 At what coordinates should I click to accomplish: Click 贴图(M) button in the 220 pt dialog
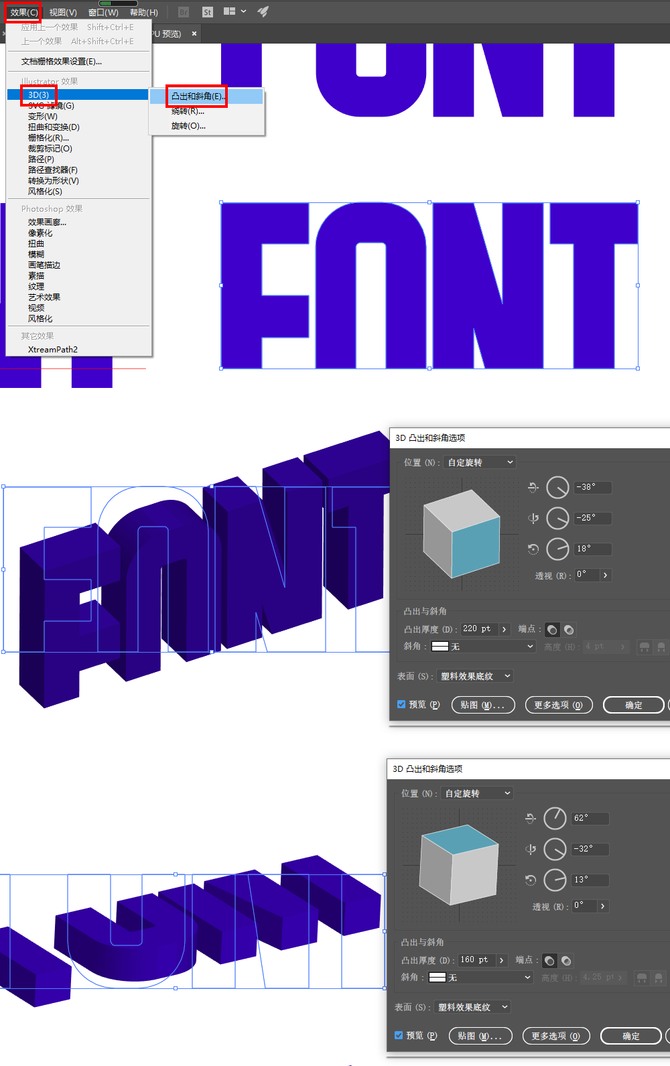(x=483, y=705)
